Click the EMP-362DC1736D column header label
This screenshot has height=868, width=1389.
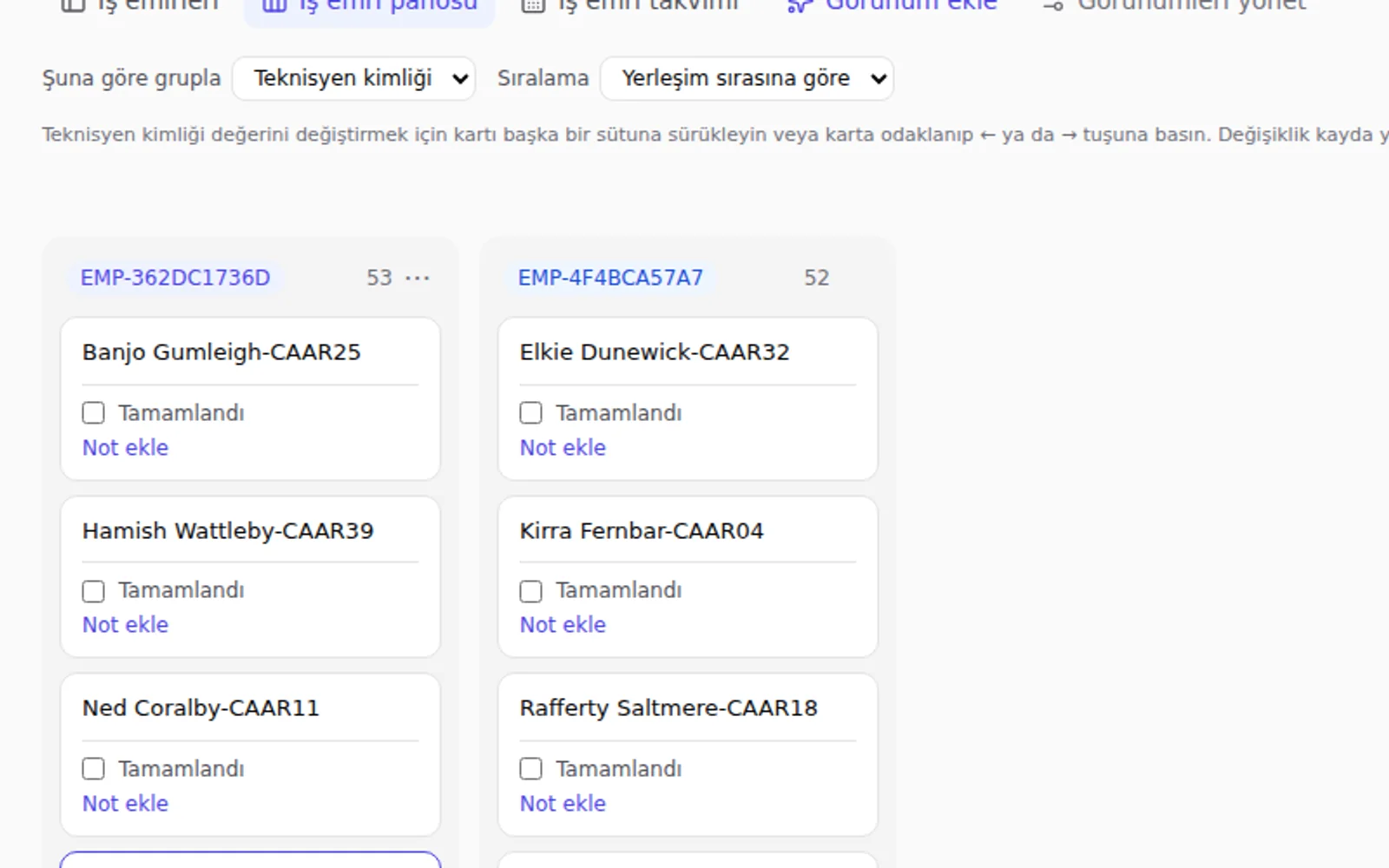(175, 278)
